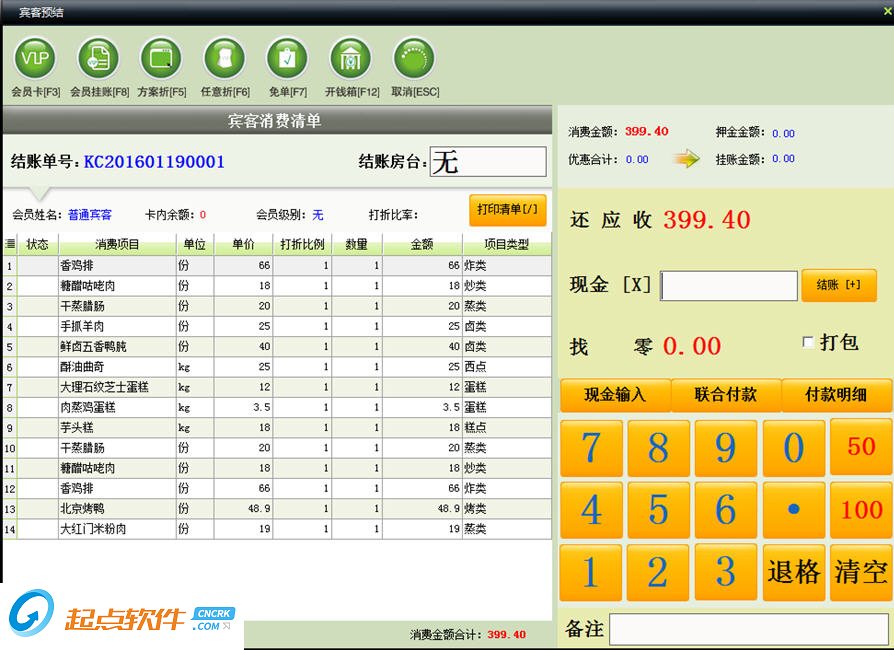This screenshot has width=894, height=650.
Task: Select row 13 北京烤鸭
Action: [277, 509]
